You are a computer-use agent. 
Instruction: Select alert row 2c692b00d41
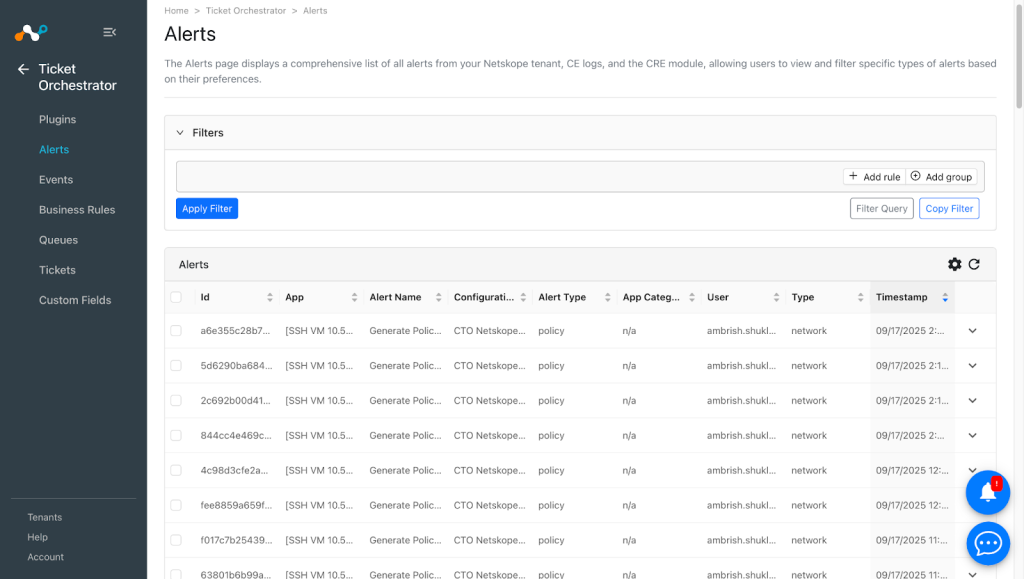176,400
